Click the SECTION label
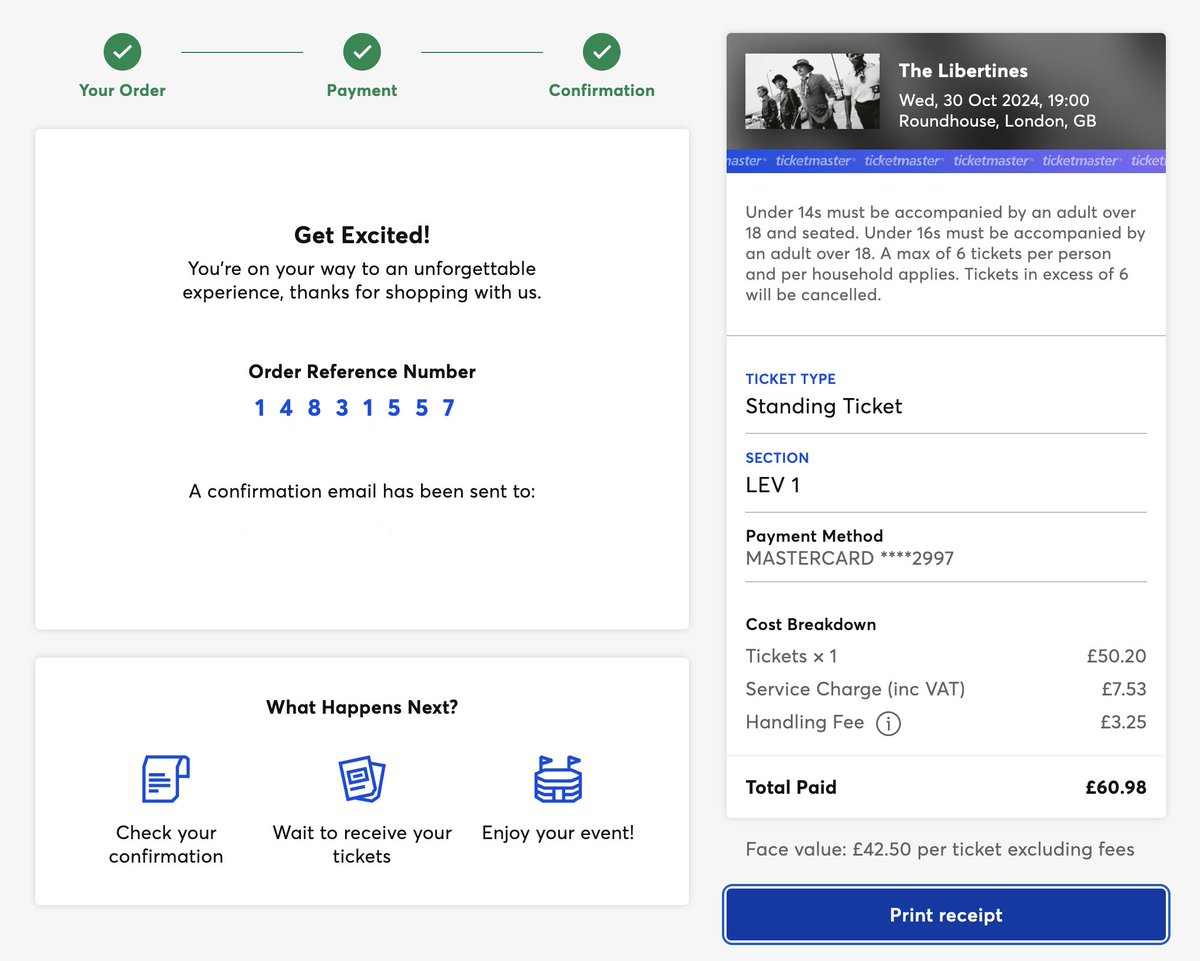 (x=777, y=458)
